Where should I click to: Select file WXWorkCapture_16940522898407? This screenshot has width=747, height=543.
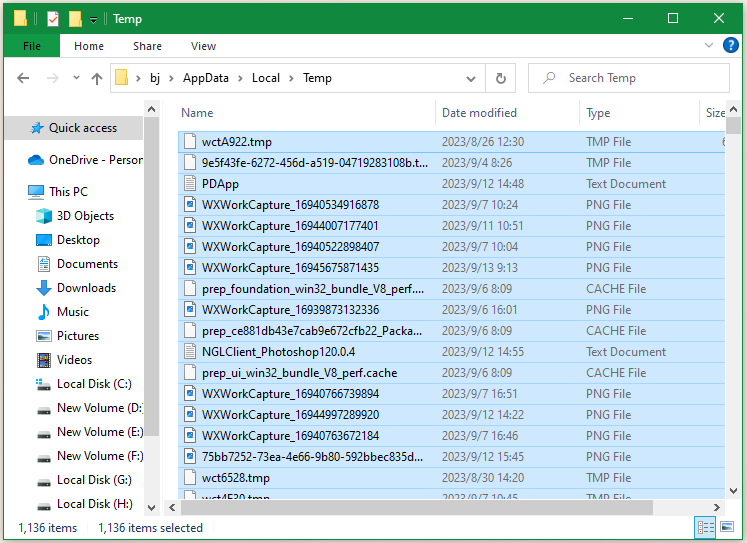coord(451,247)
